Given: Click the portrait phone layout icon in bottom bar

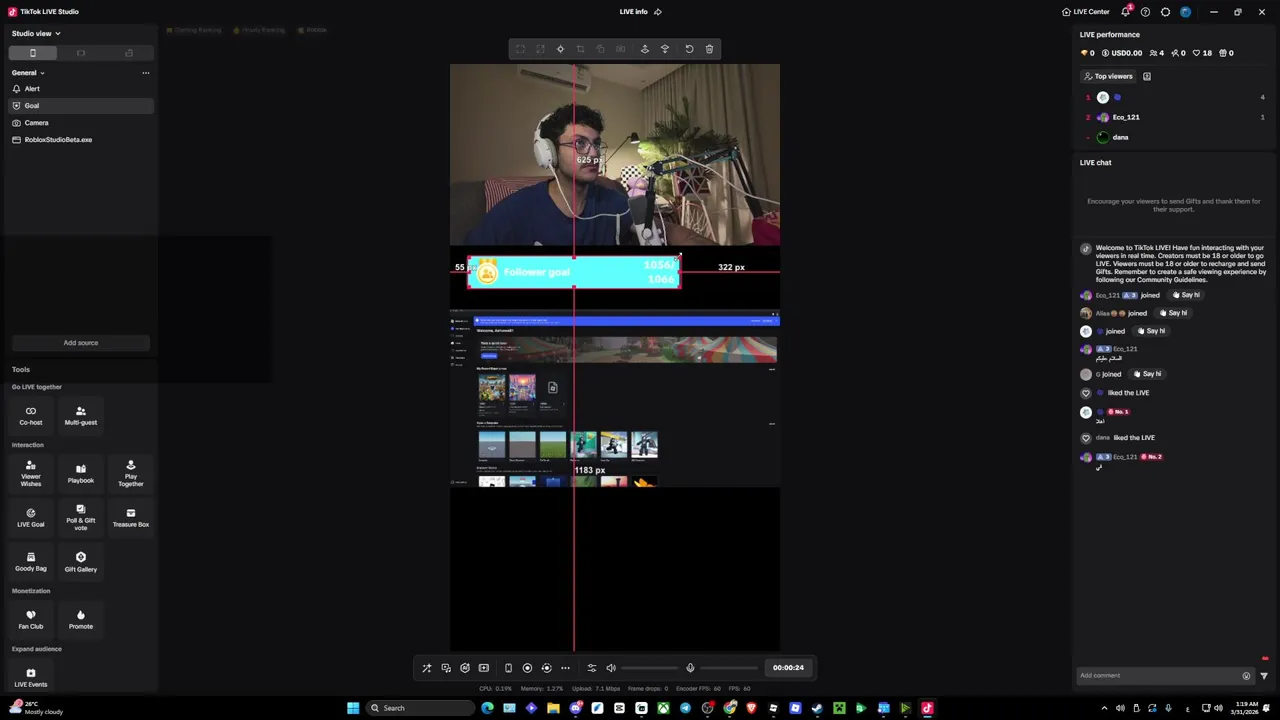Looking at the screenshot, I should pyautogui.click(x=508, y=668).
